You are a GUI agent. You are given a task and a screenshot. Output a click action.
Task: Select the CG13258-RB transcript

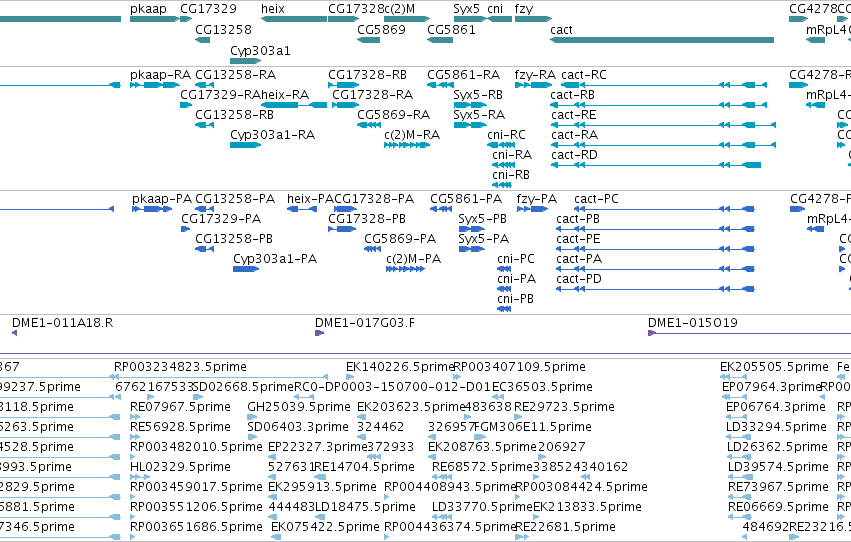click(x=205, y=125)
